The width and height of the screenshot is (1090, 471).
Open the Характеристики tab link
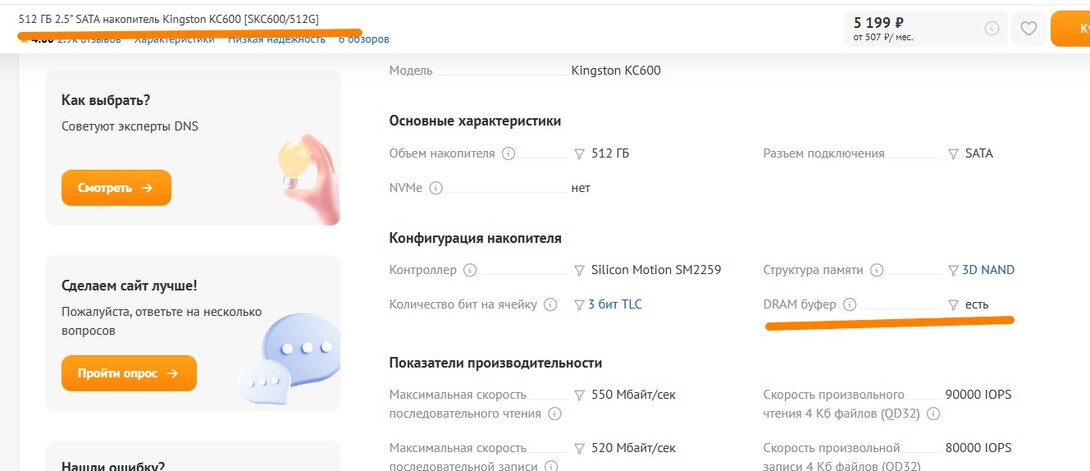click(174, 39)
